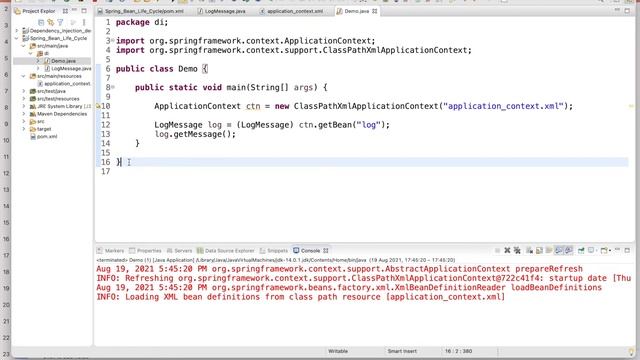This screenshot has height=360, width=640.
Task: Remove launch in Console toolbar
Action: (507, 251)
